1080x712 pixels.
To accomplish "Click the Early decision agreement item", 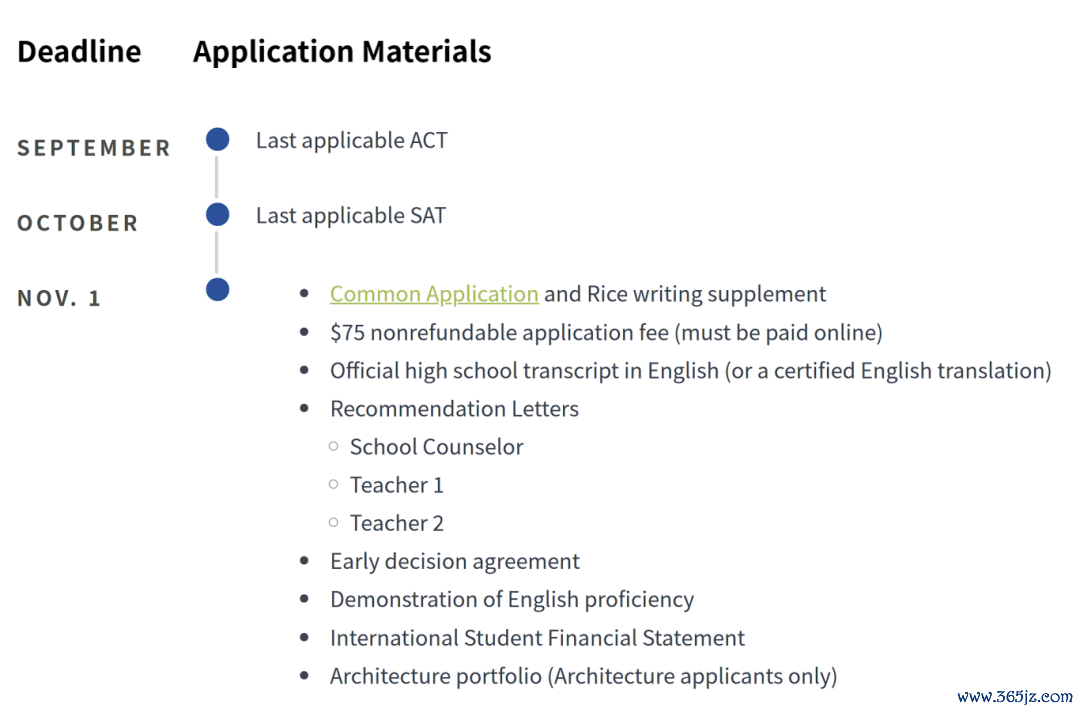I will click(455, 562).
